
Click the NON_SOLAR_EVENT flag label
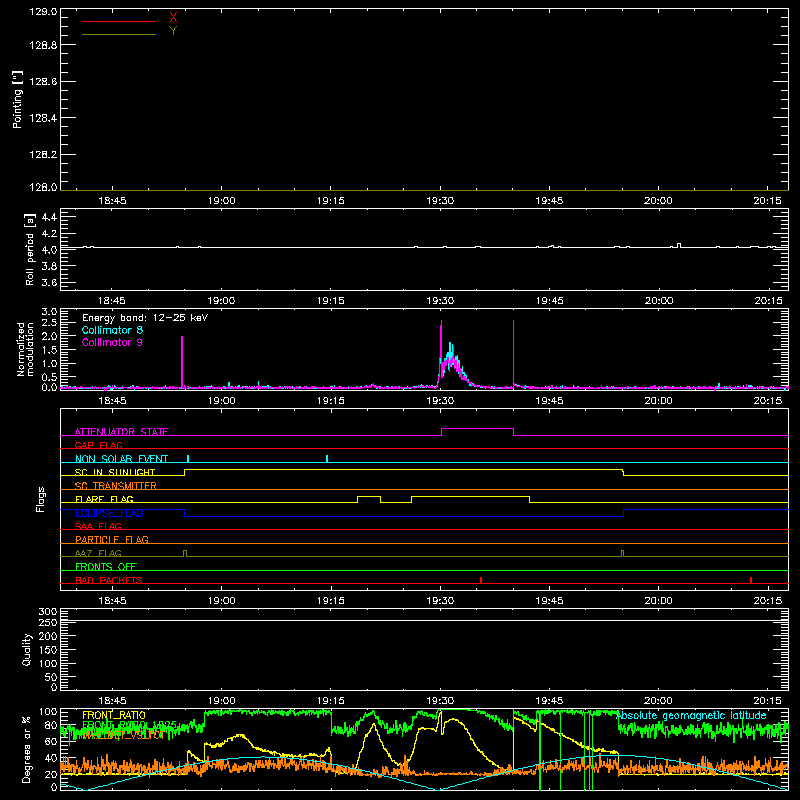tap(121, 459)
